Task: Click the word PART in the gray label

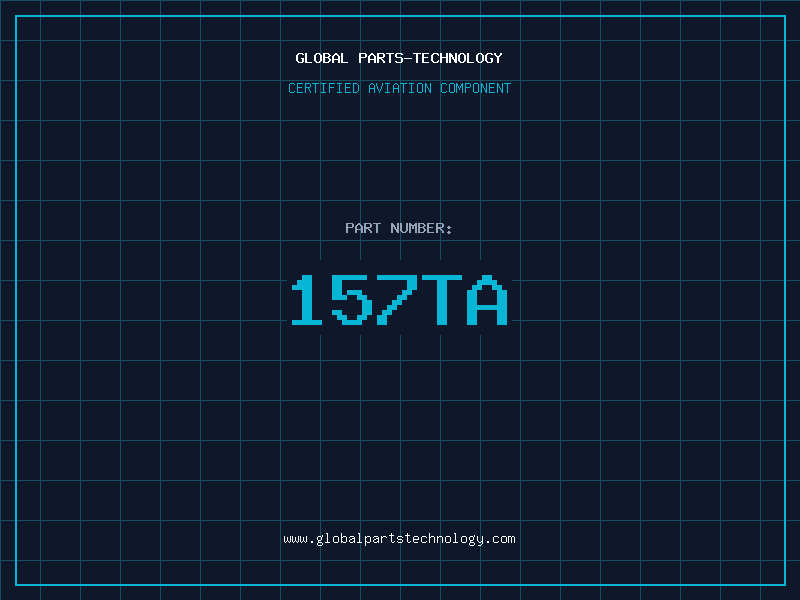Action: click(363, 228)
